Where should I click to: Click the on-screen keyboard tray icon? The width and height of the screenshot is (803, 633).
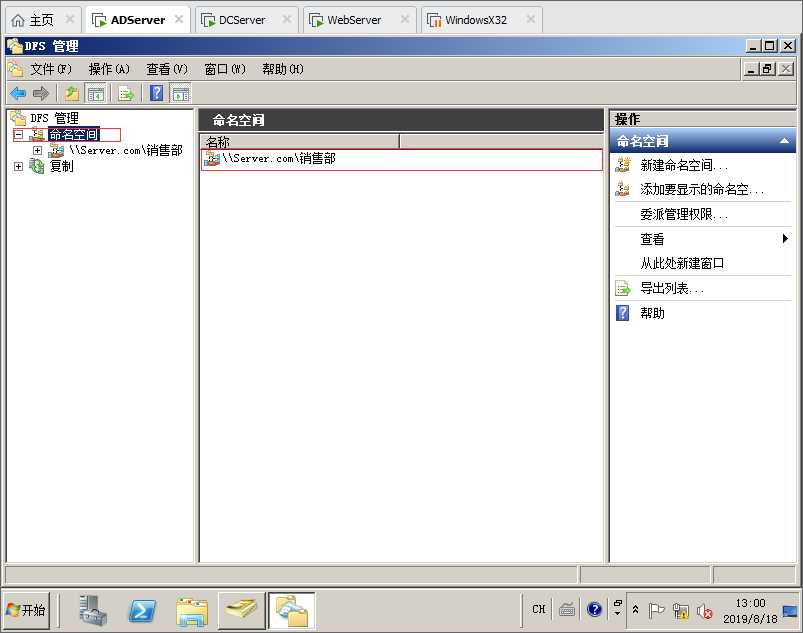567,609
